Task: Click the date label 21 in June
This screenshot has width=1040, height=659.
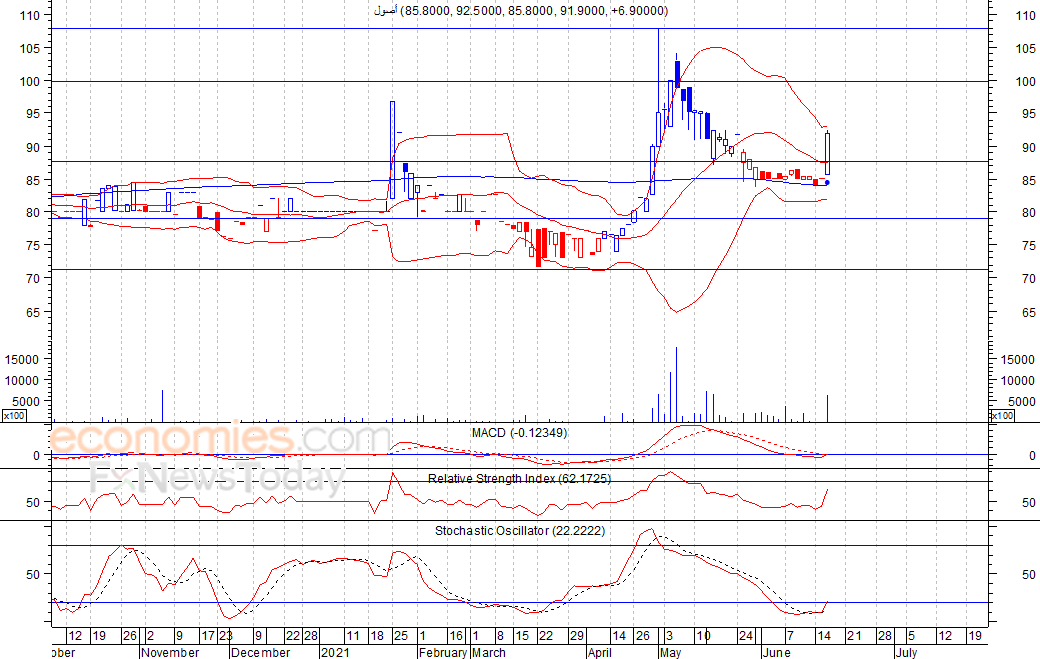Action: coord(854,636)
